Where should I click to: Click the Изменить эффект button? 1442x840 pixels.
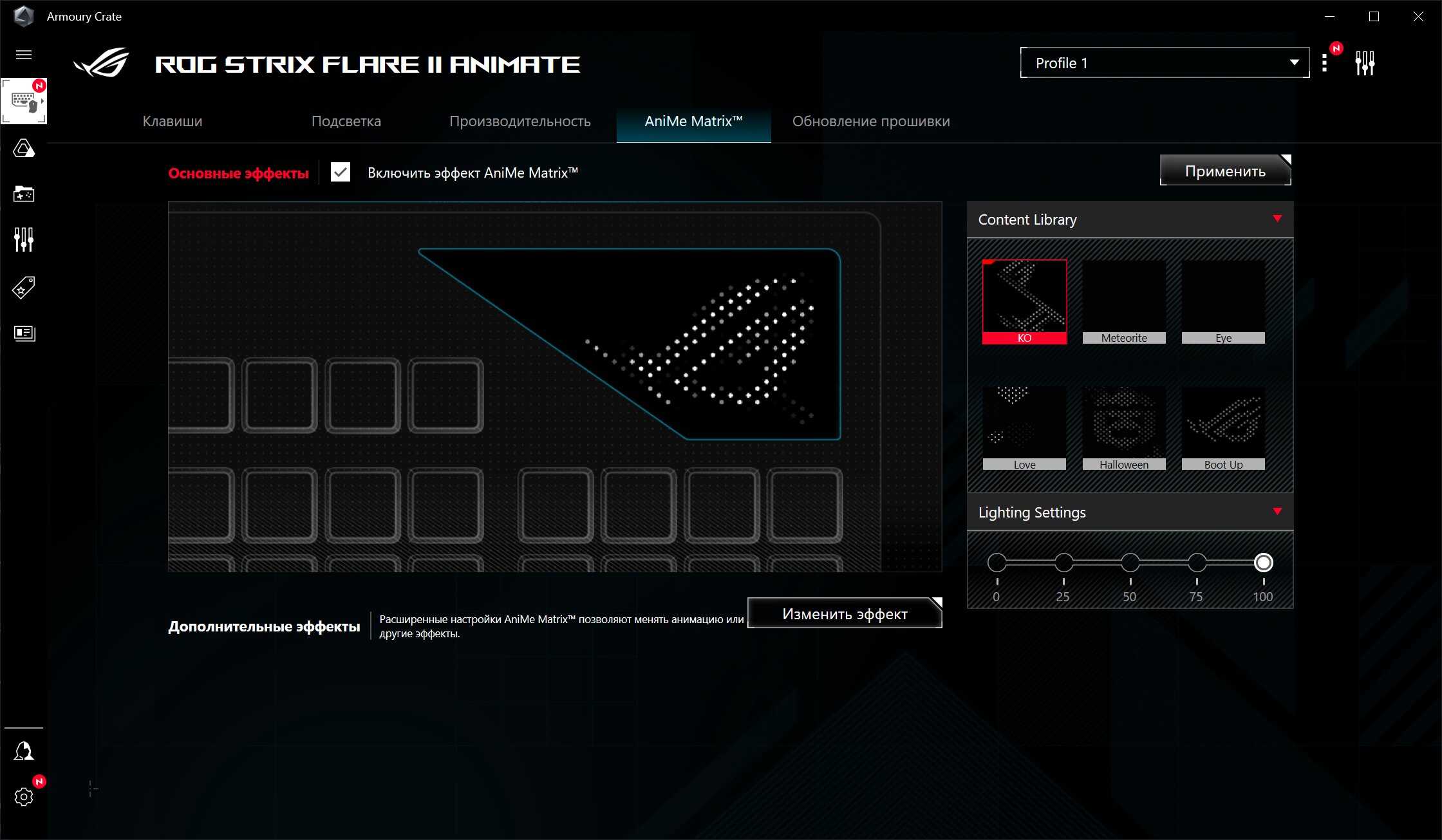845,614
